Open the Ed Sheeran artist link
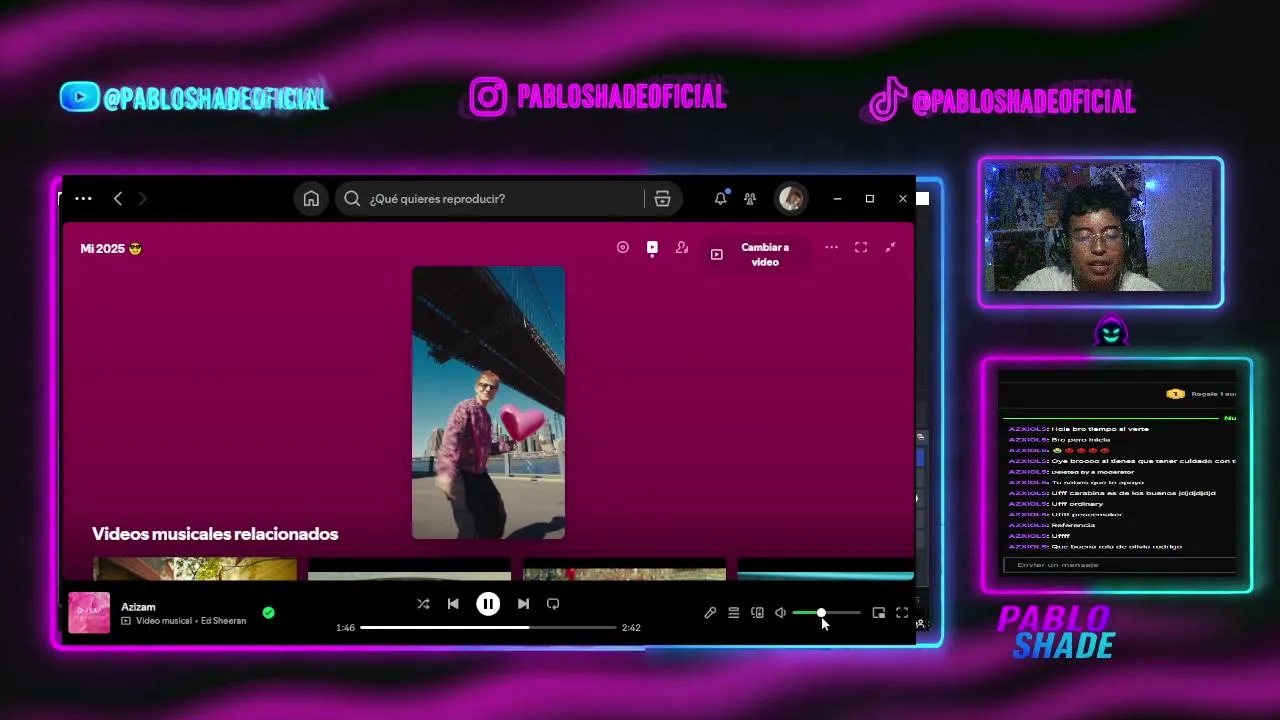The image size is (1280, 720). [x=223, y=621]
